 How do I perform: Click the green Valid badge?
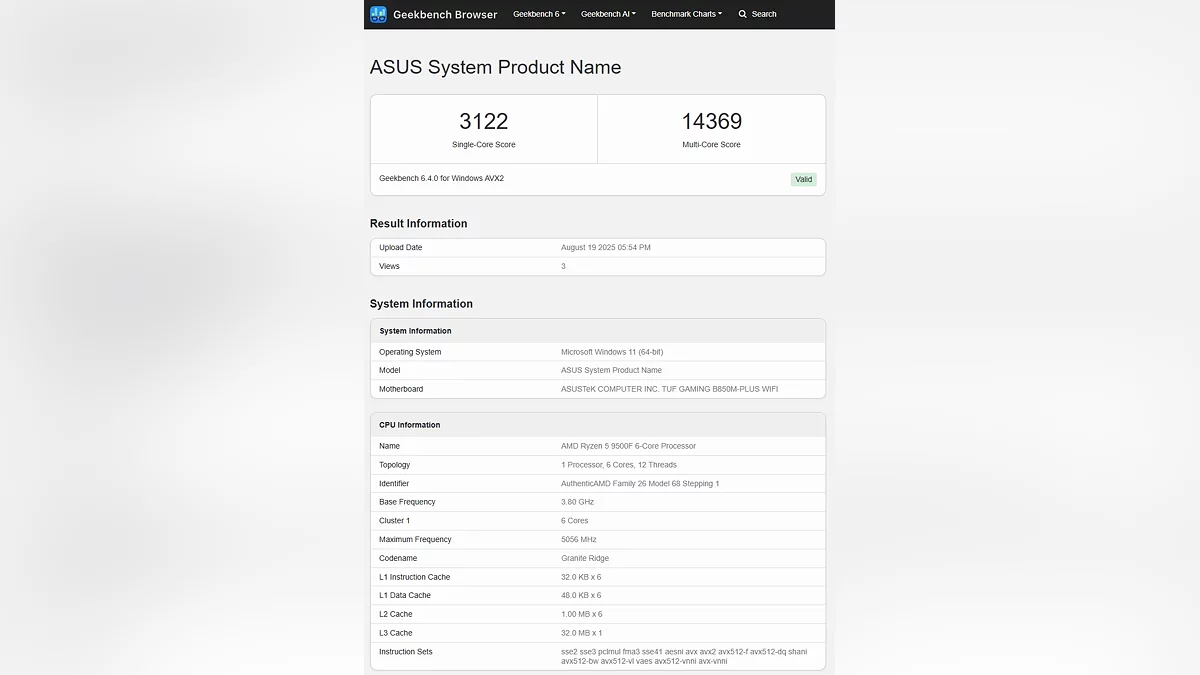pos(804,180)
